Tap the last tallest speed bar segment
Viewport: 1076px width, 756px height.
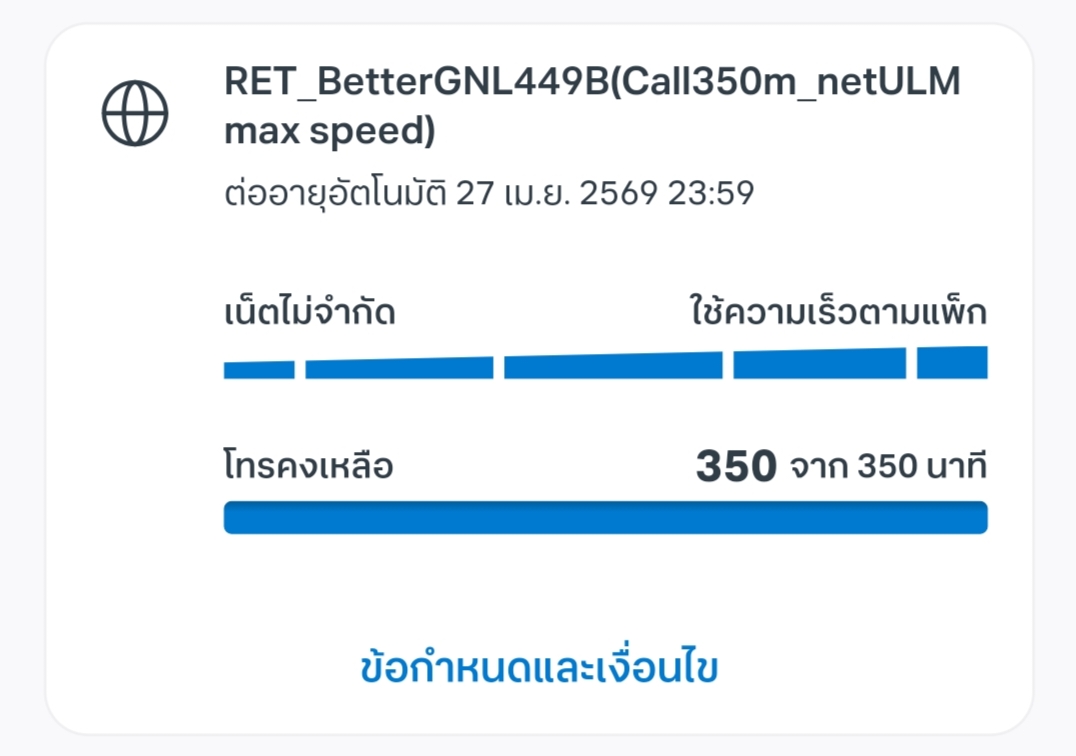pos(952,362)
